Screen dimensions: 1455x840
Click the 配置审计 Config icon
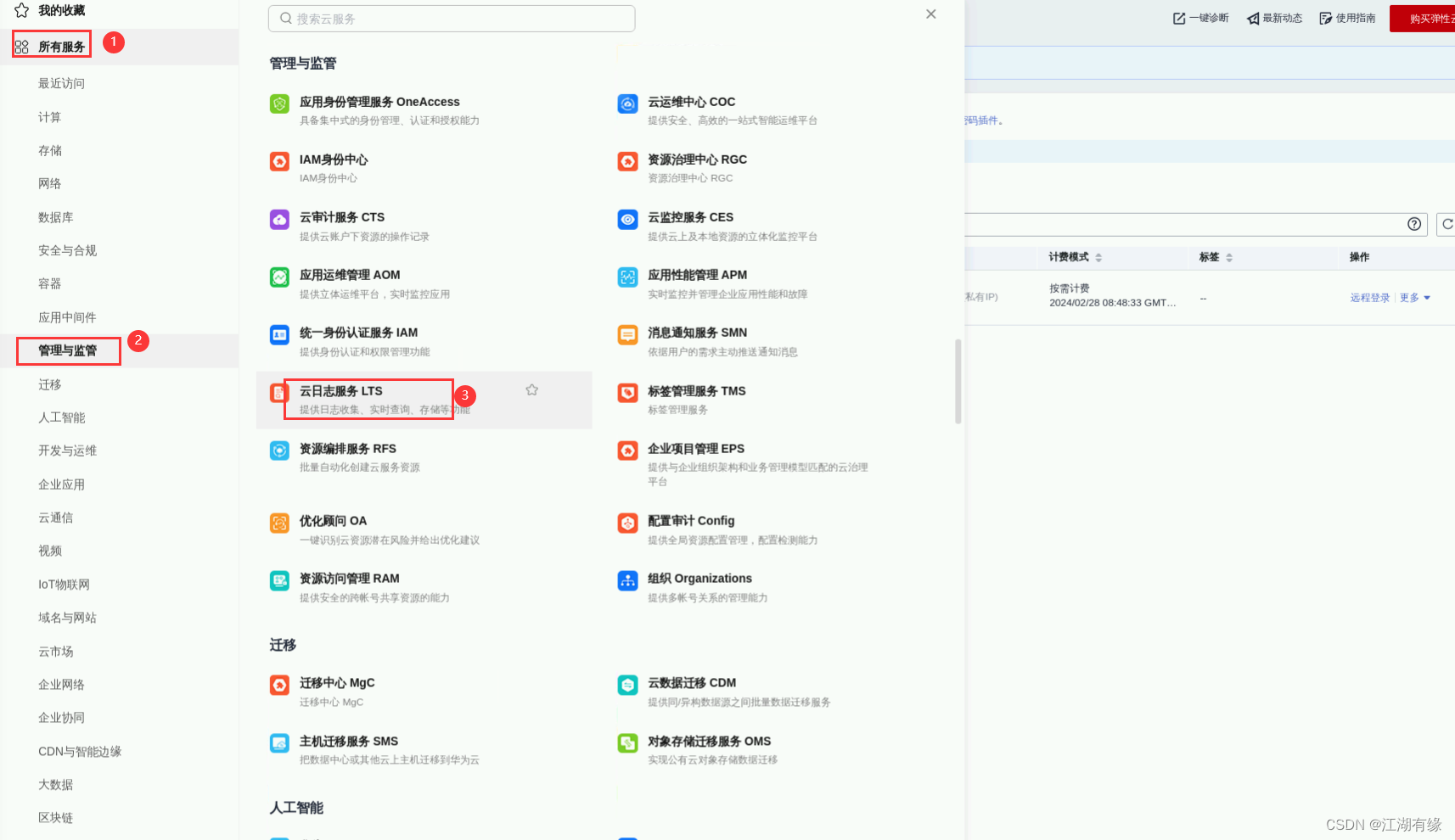tap(627, 523)
